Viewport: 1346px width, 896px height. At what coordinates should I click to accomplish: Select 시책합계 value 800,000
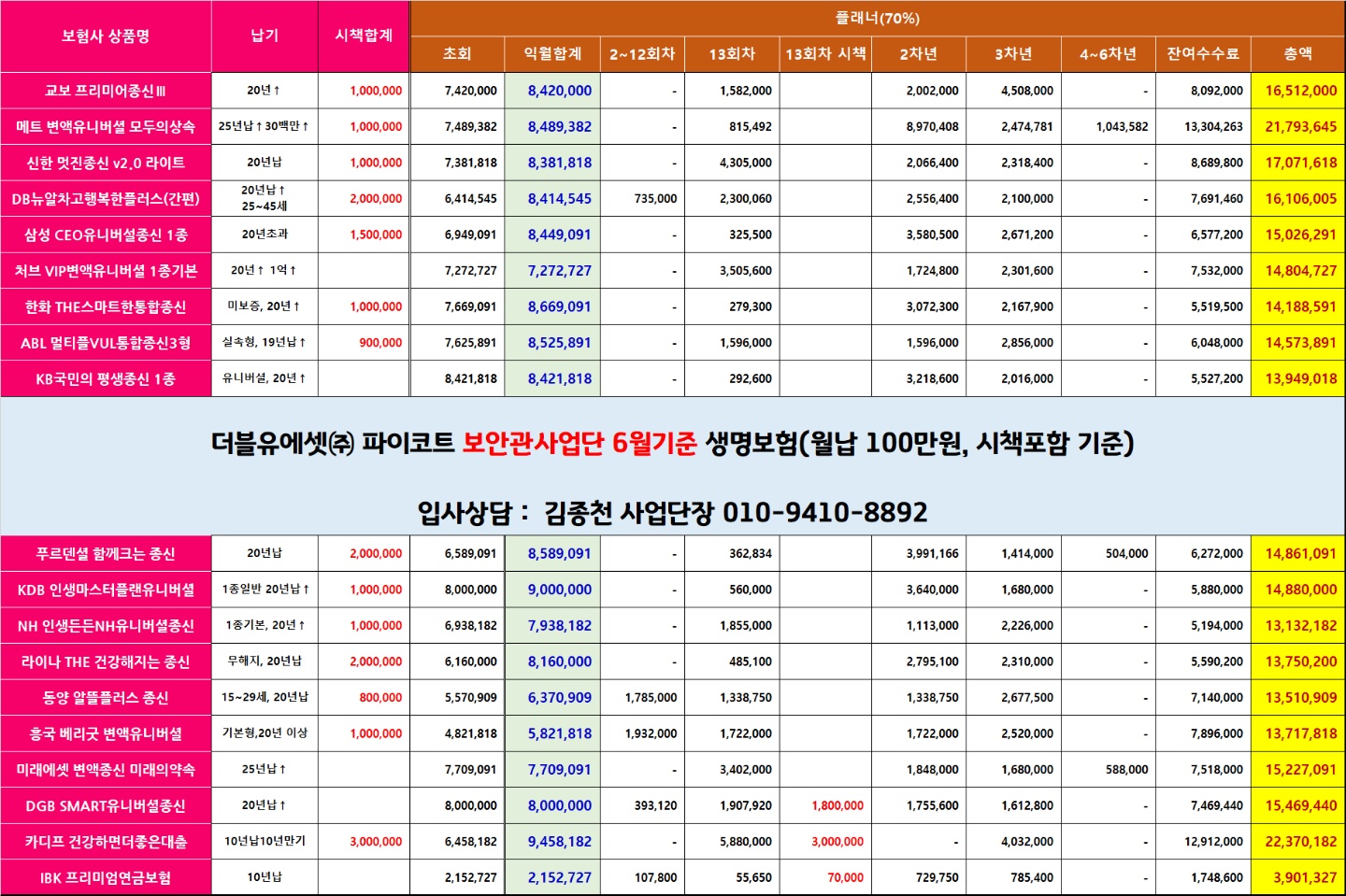coord(380,697)
